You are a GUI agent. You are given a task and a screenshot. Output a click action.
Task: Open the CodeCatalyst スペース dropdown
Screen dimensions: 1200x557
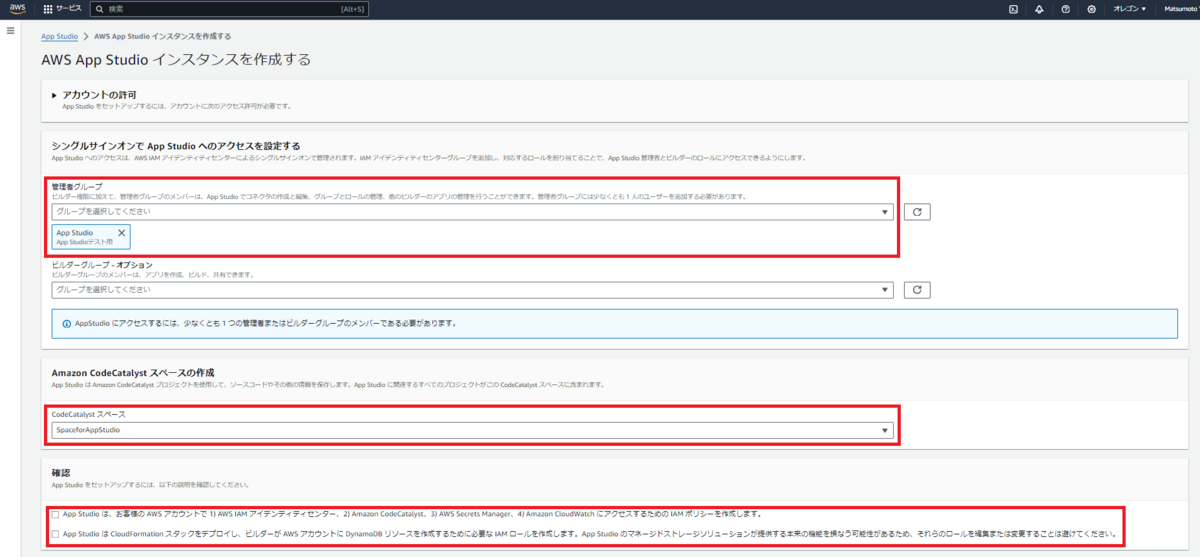(x=472, y=430)
